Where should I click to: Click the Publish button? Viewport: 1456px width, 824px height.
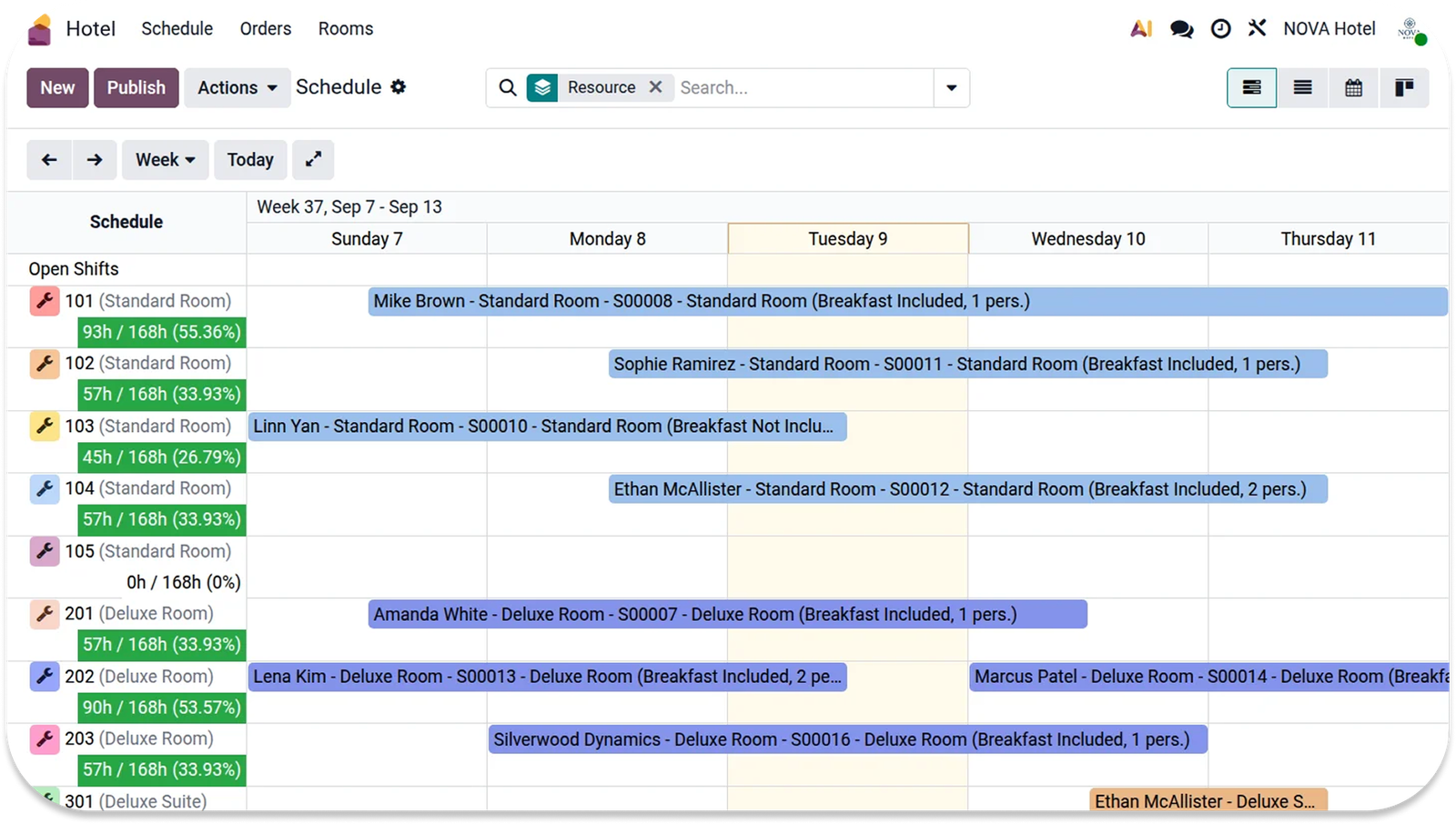coord(136,88)
